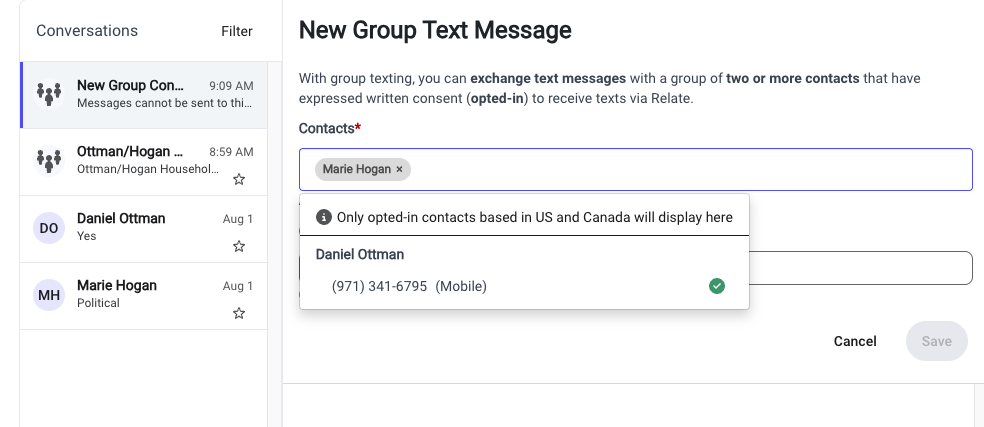Star the Daniel Ottman conversation

[239, 246]
